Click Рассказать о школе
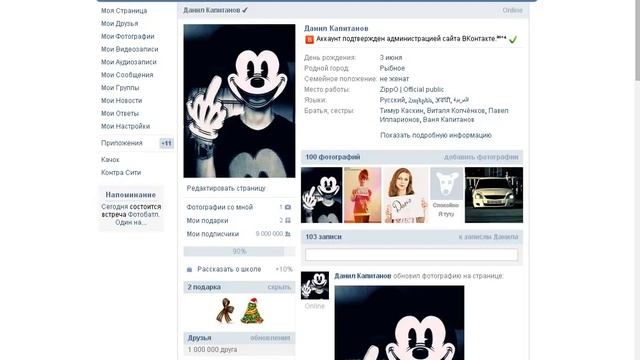Viewport: 640px width, 360px height. (x=229, y=269)
